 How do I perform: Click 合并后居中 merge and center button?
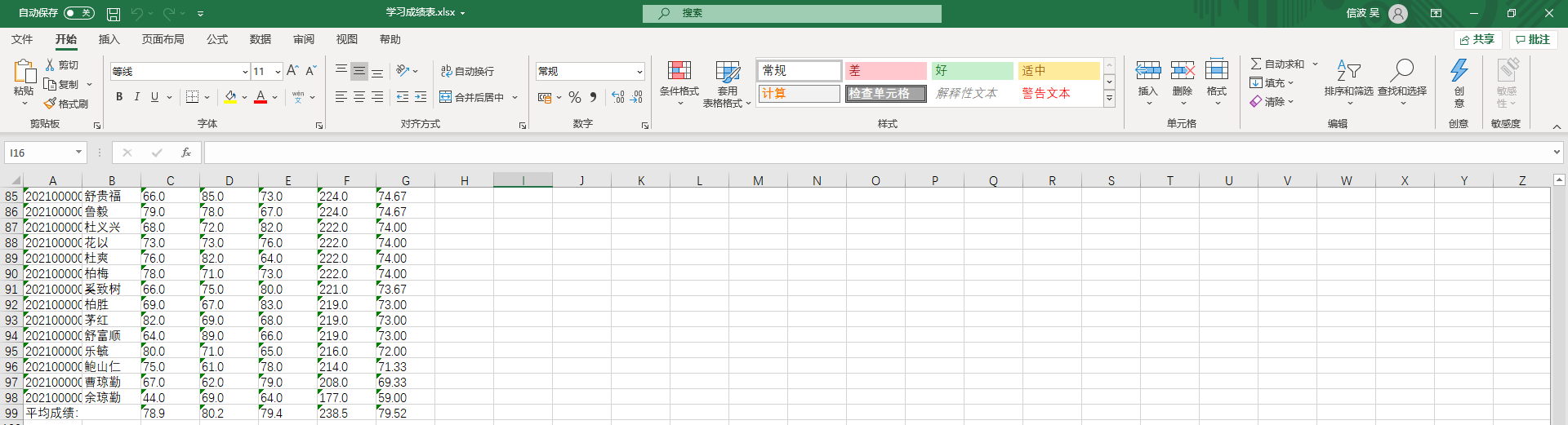tap(472, 97)
